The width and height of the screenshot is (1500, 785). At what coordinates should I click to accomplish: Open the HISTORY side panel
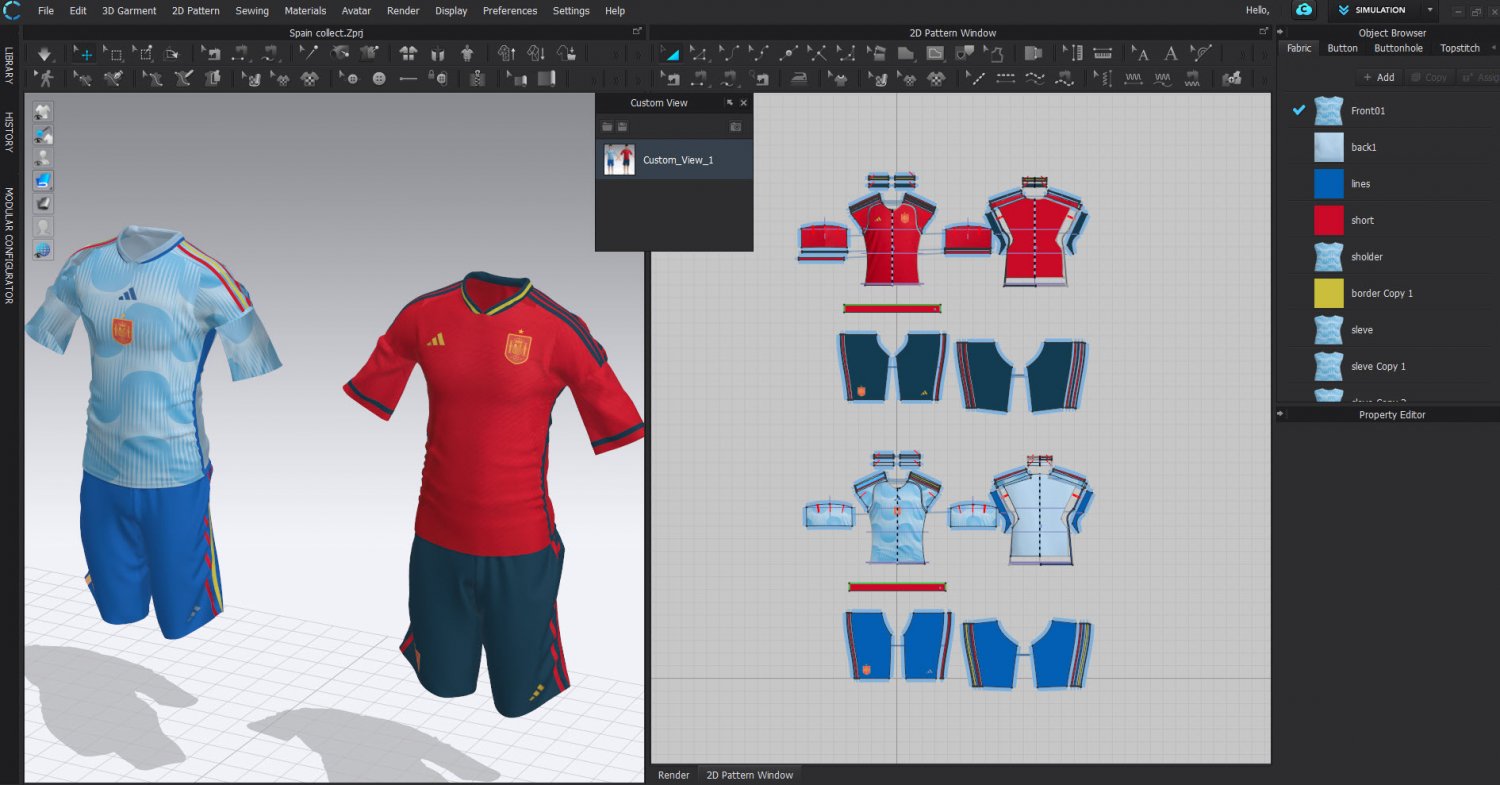click(x=9, y=131)
